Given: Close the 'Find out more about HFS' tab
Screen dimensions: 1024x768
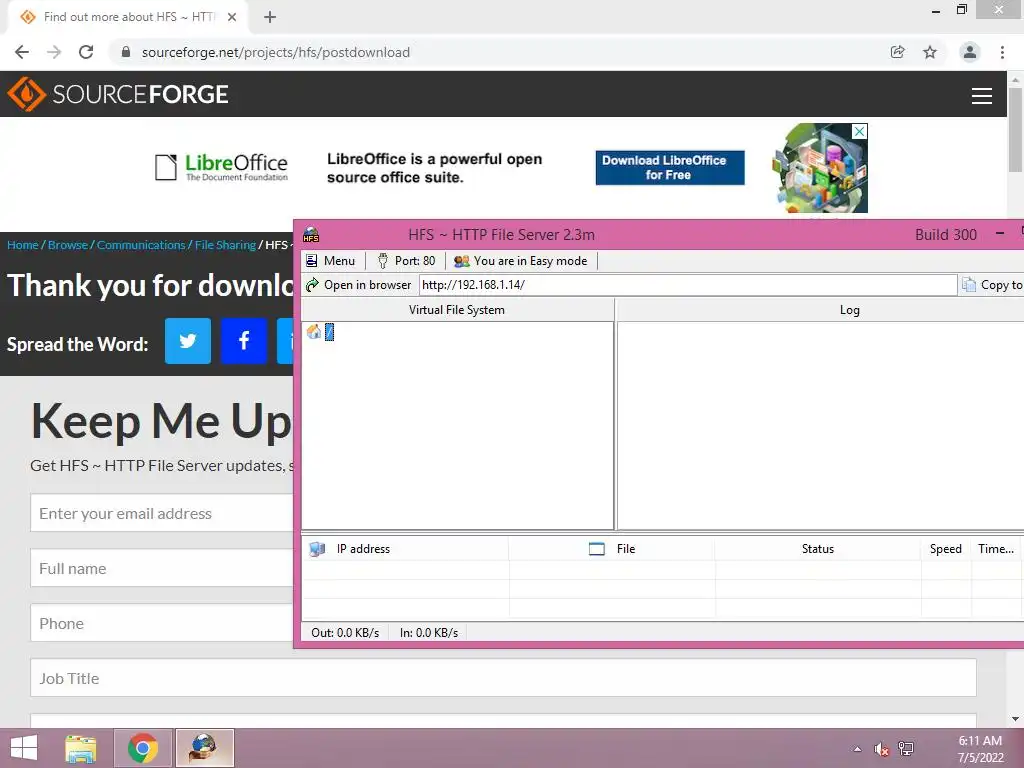Looking at the screenshot, I should [x=232, y=17].
